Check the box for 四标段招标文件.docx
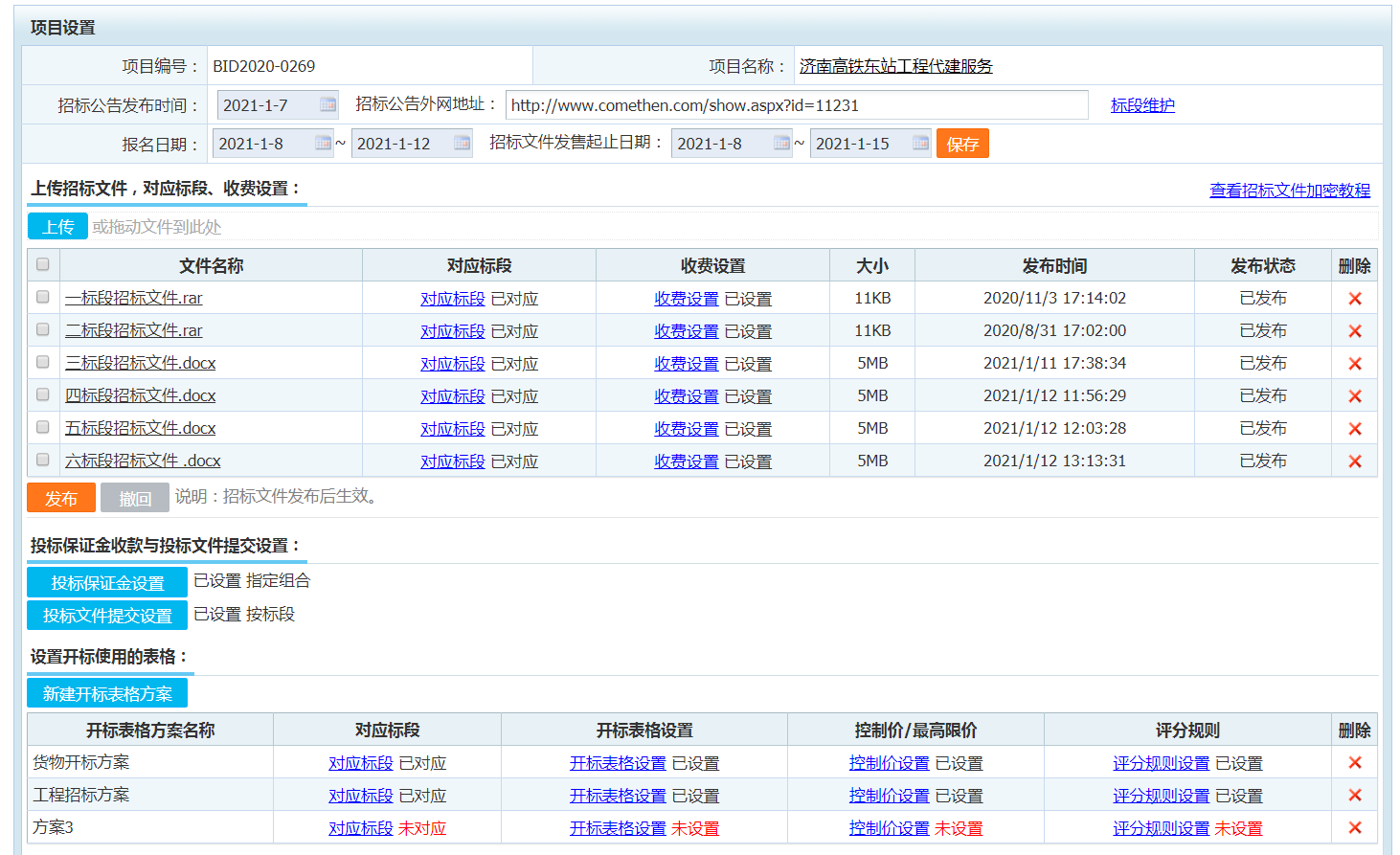The image size is (1400, 855). (x=43, y=394)
